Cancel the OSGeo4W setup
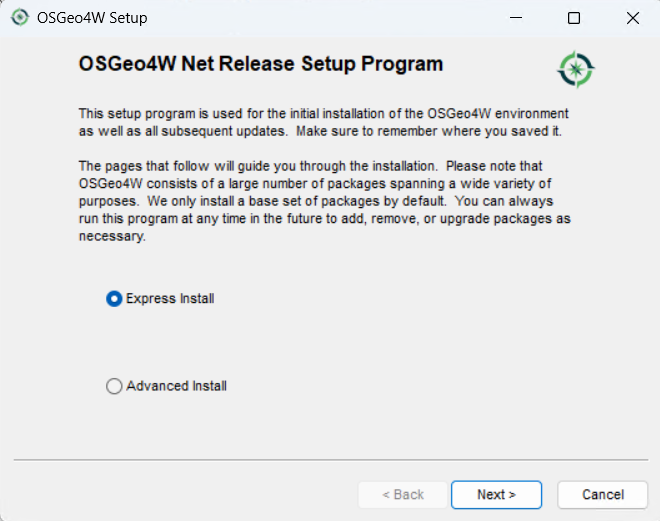Screen dimensions: 660x521 click(x=603, y=494)
